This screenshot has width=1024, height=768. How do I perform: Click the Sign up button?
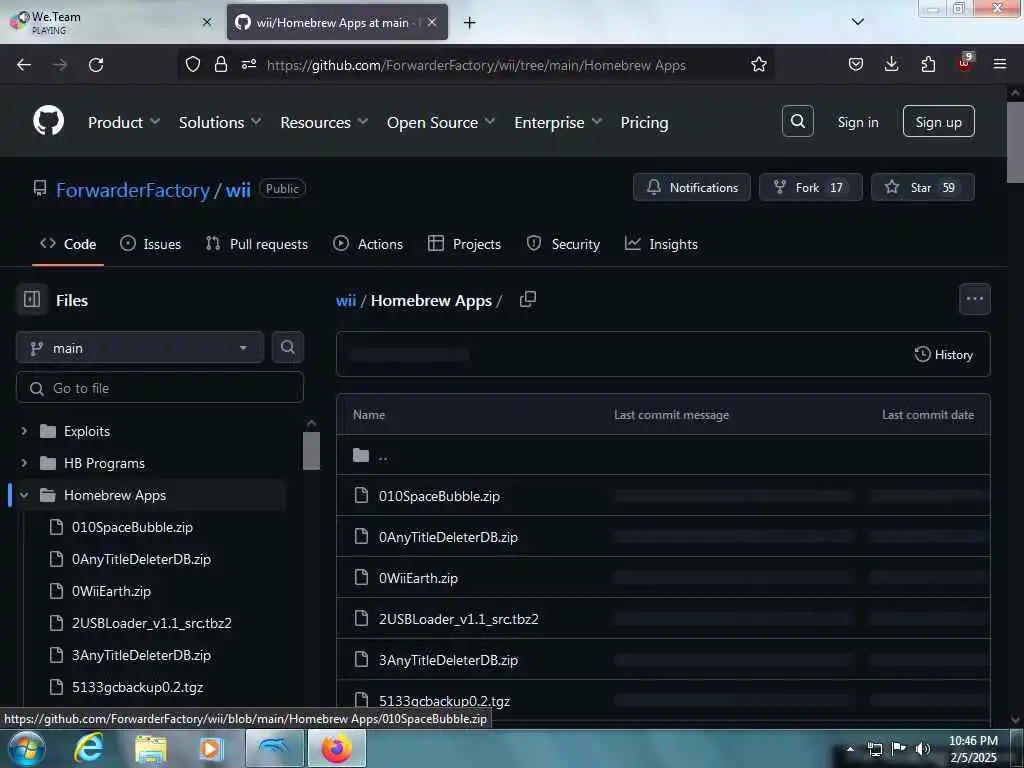coord(938,121)
